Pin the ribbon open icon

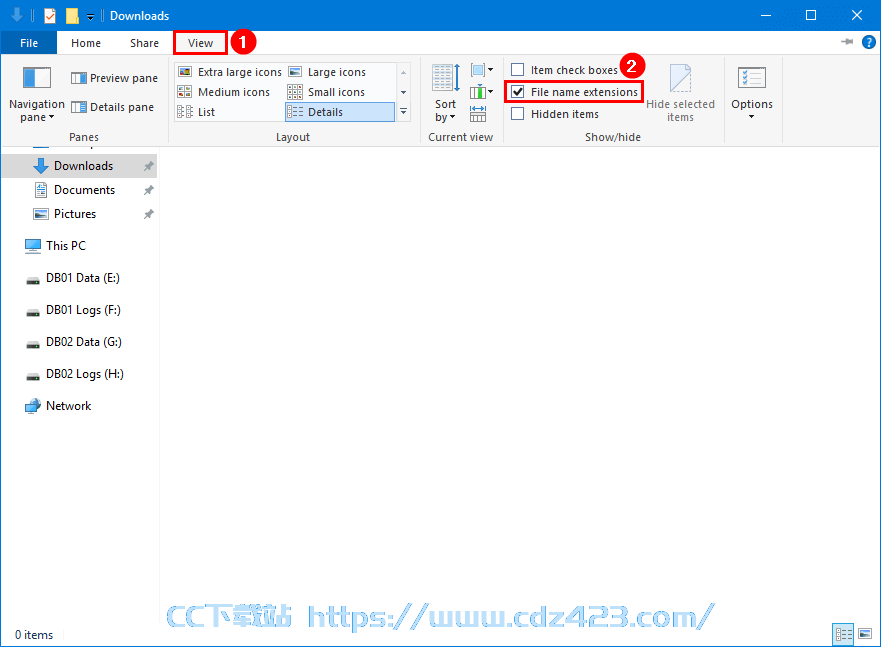tap(847, 42)
